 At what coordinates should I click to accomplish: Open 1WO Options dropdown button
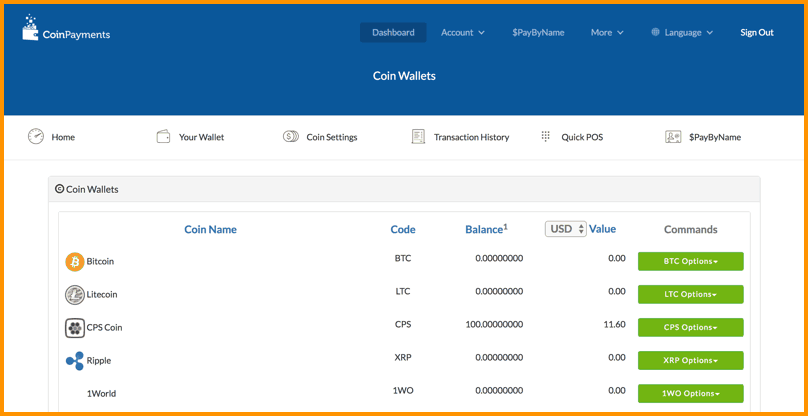(691, 393)
